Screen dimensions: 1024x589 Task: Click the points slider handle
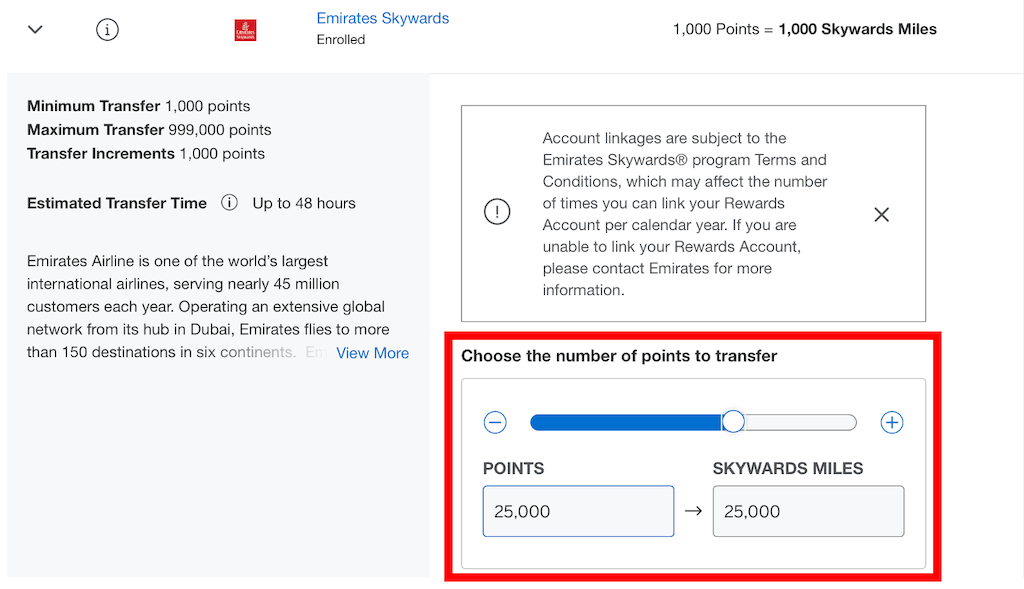point(733,422)
